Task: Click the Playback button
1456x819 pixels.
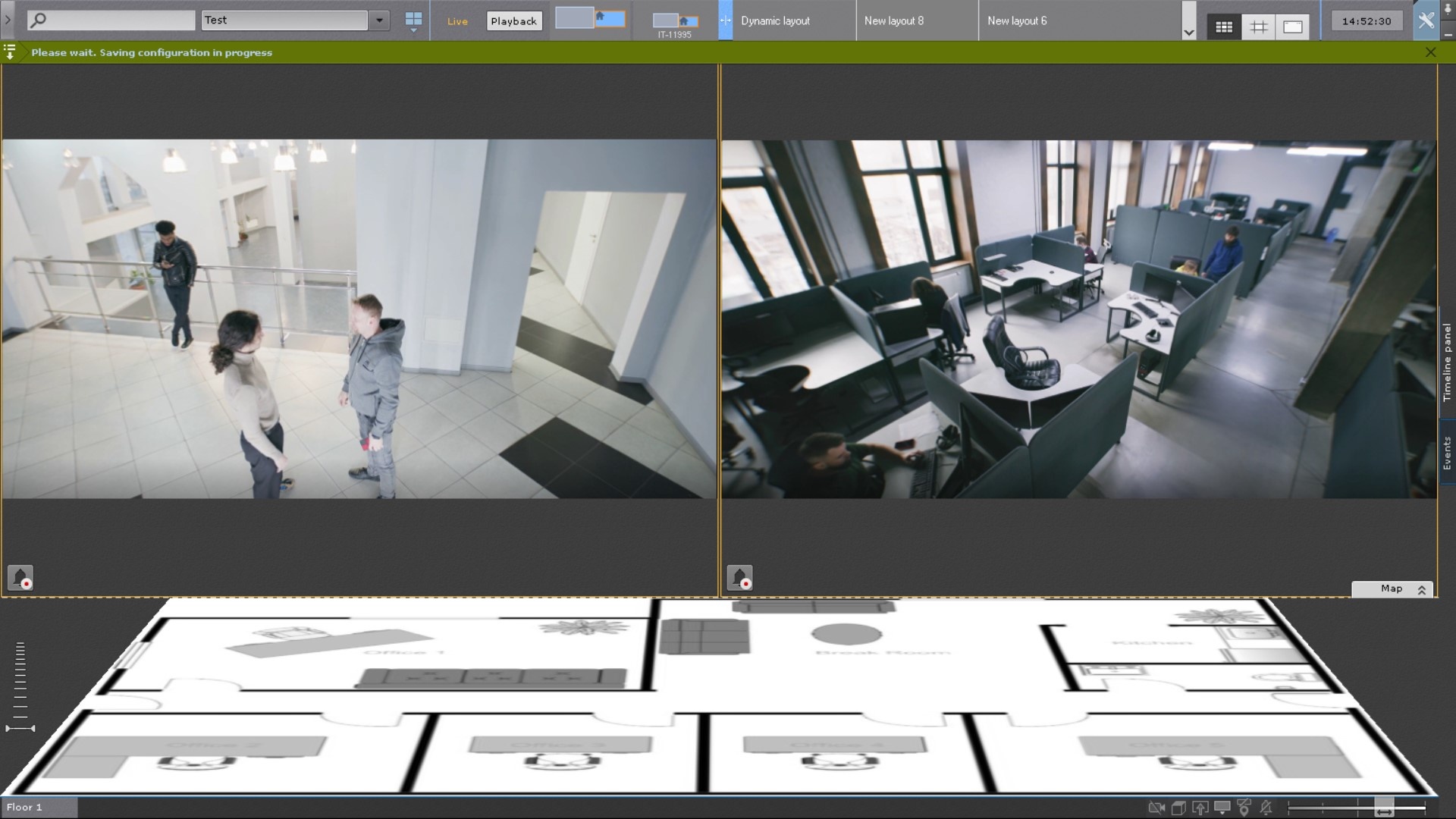Action: (513, 21)
